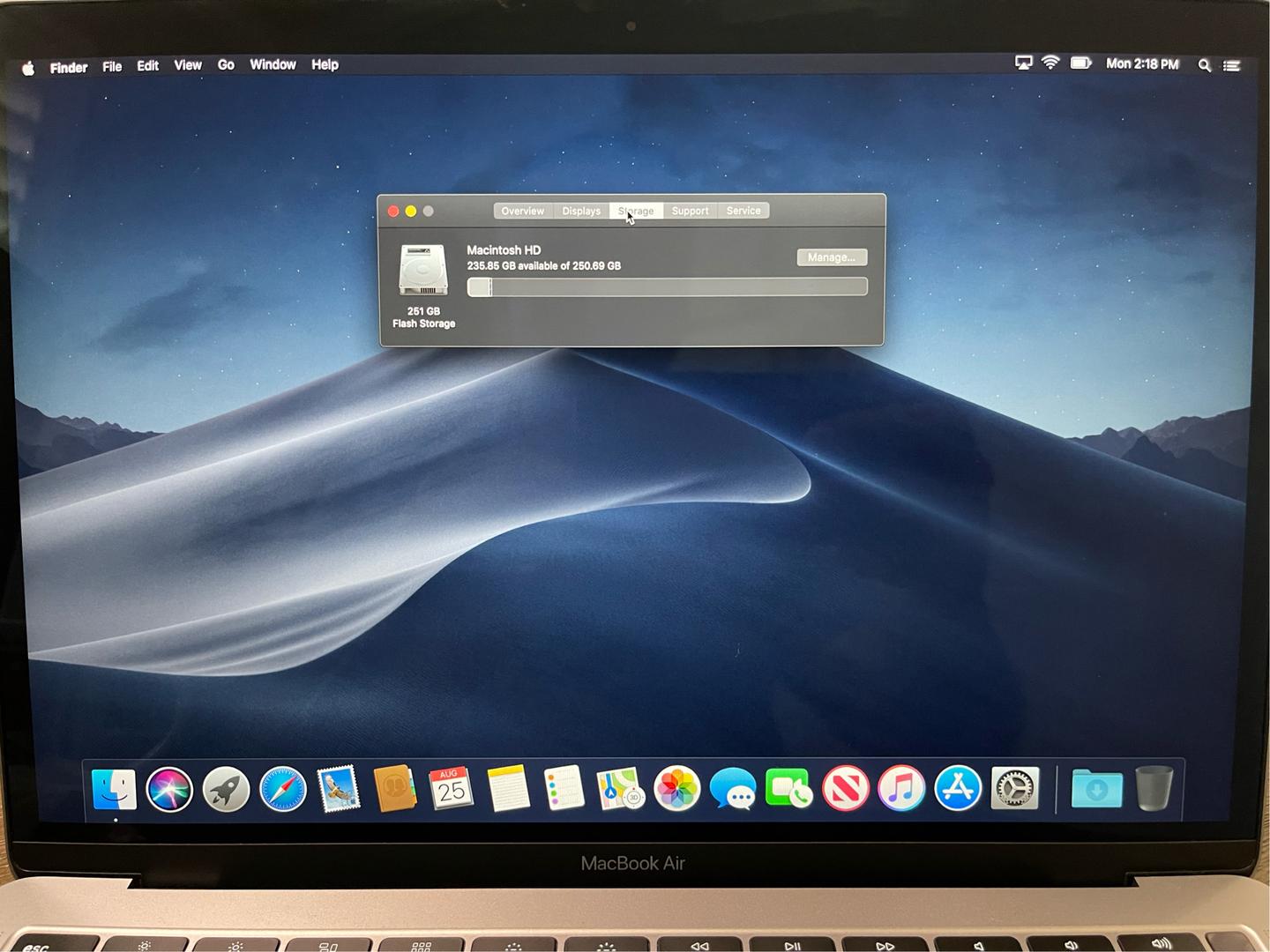Open the Edit menu
This screenshot has width=1270, height=952.
(148, 65)
